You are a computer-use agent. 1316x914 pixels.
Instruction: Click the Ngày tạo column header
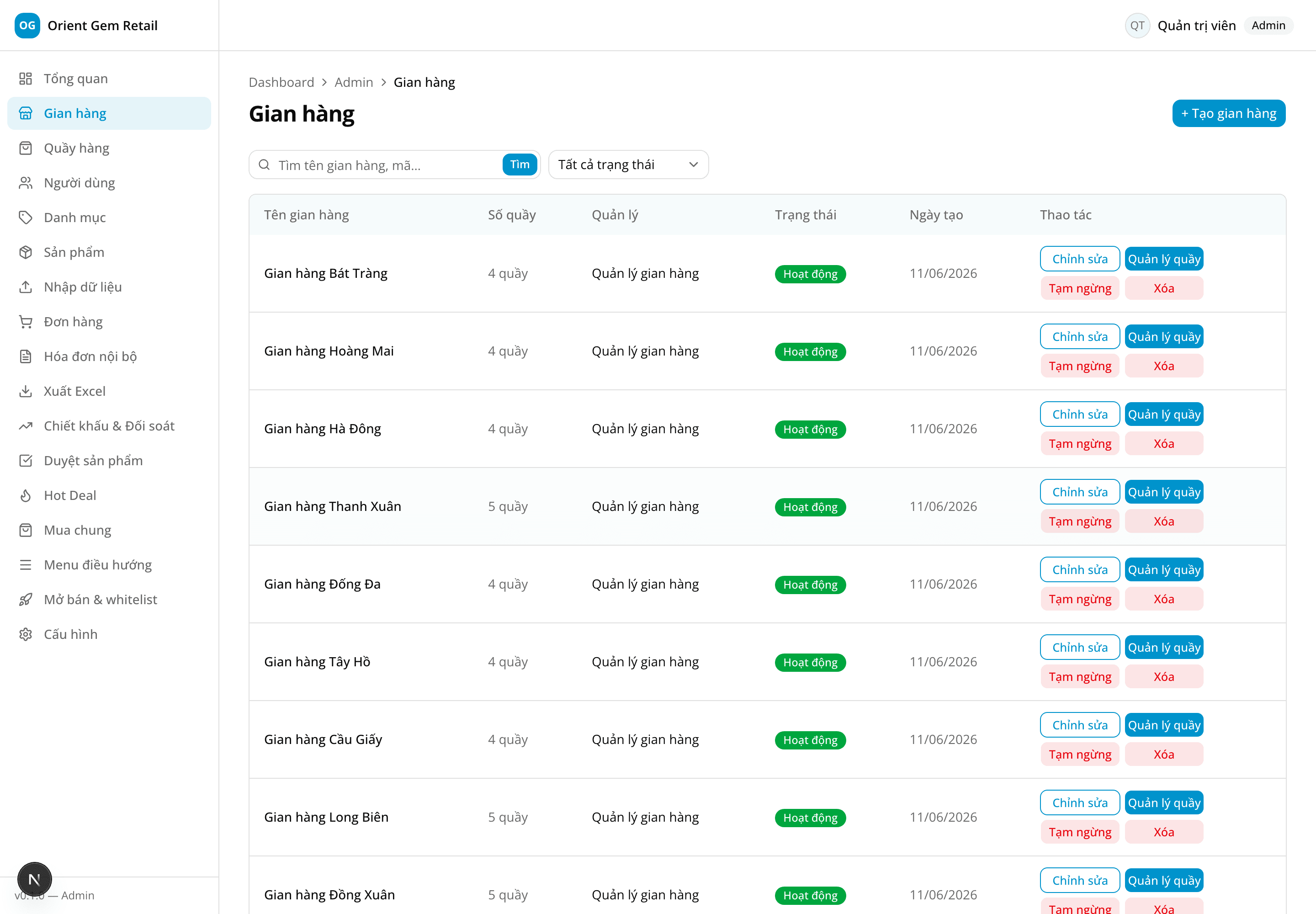(936, 215)
